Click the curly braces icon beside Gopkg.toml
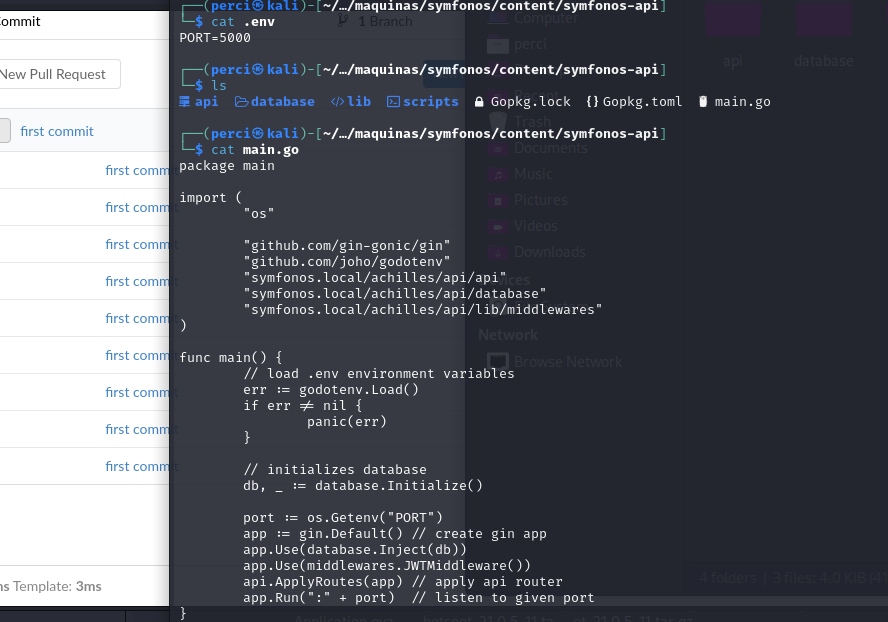Image resolution: width=888 pixels, height=622 pixels. (592, 102)
